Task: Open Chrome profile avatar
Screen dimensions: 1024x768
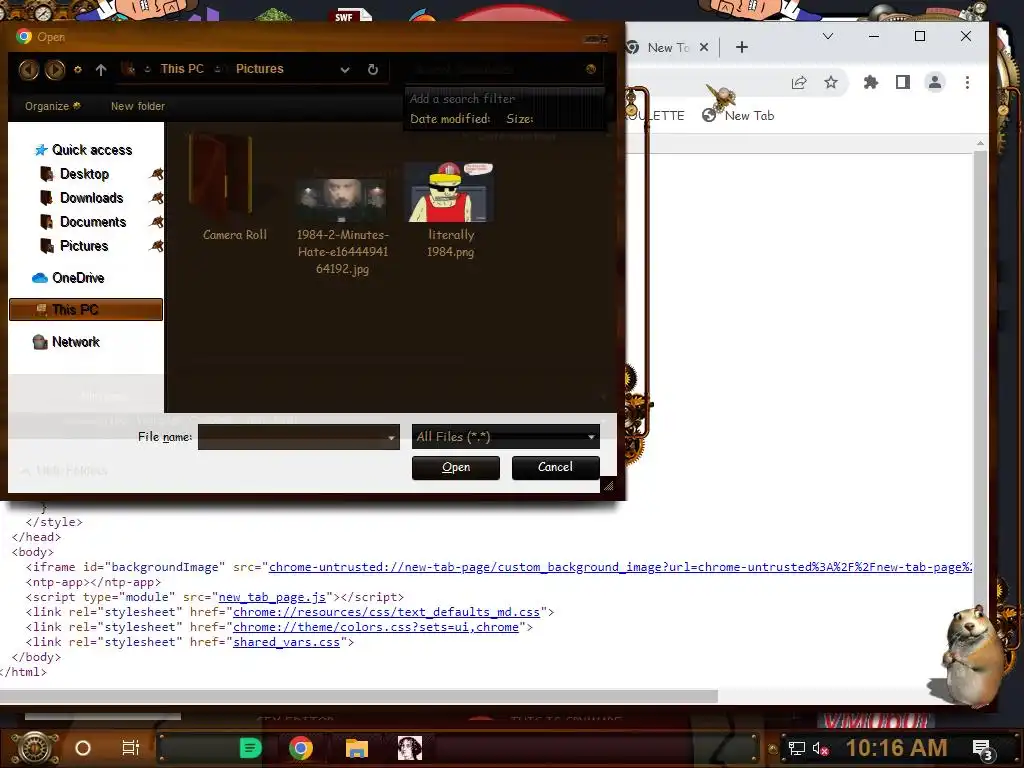Action: coord(935,82)
